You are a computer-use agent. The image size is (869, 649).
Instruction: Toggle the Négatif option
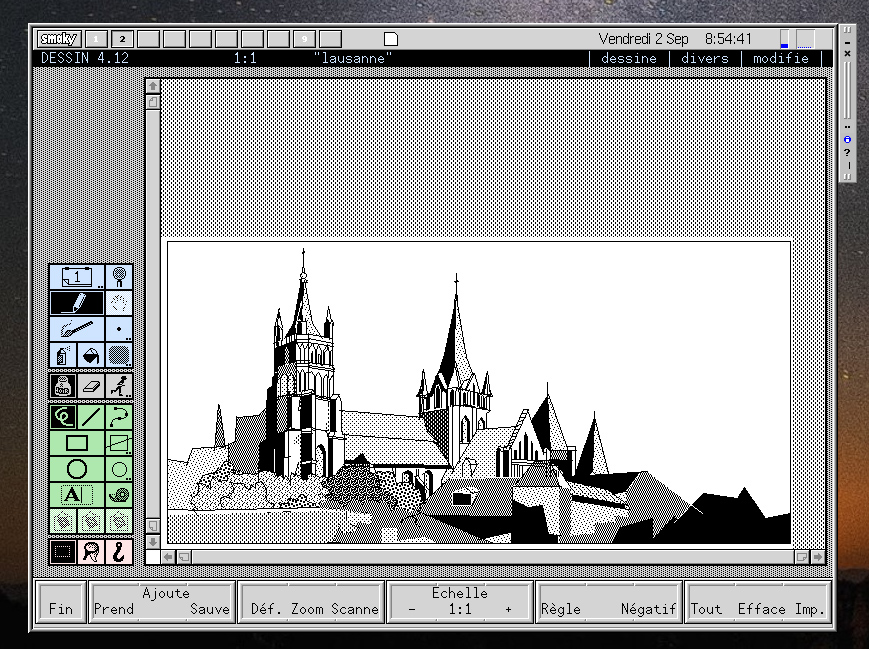click(x=648, y=609)
